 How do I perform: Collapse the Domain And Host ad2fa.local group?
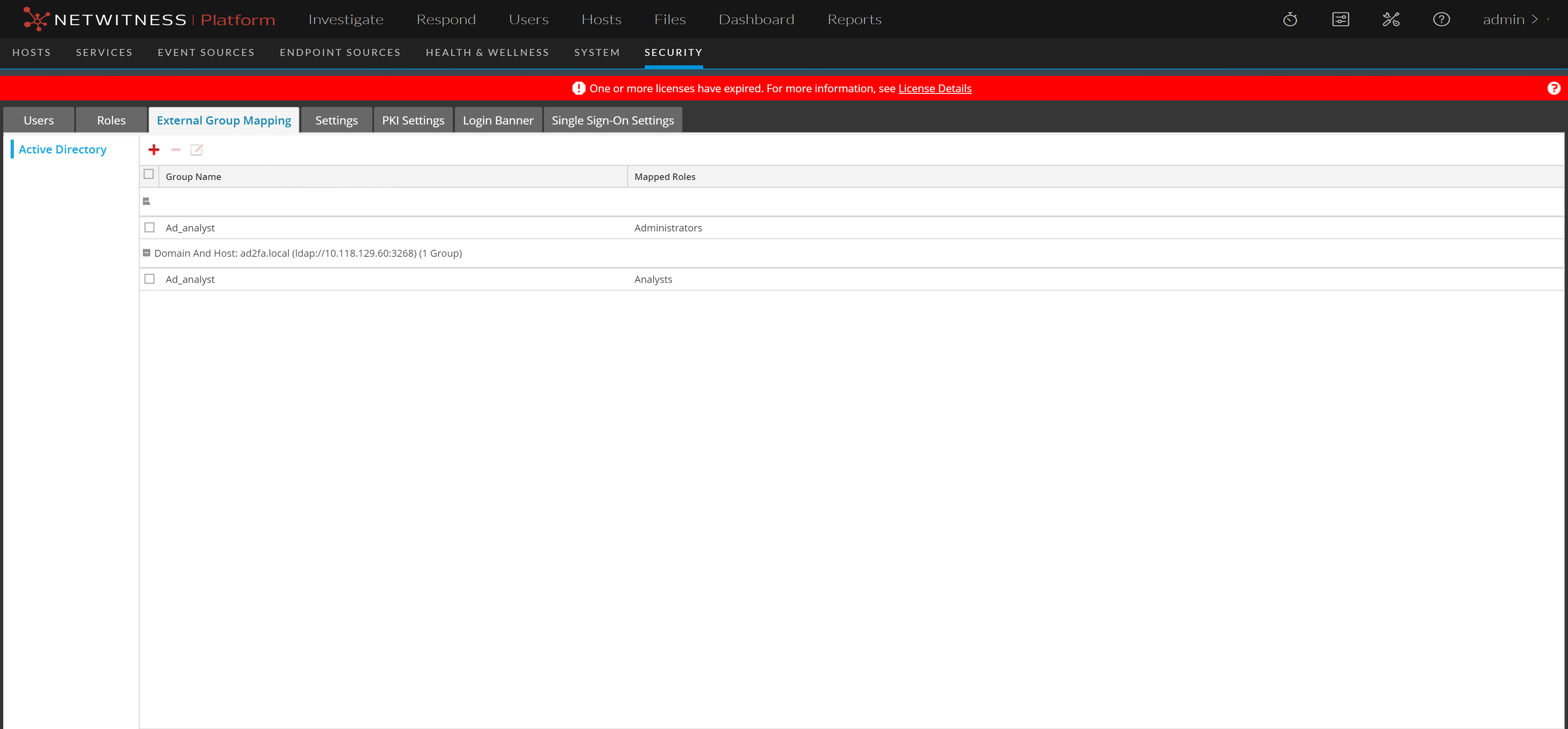tap(147, 253)
